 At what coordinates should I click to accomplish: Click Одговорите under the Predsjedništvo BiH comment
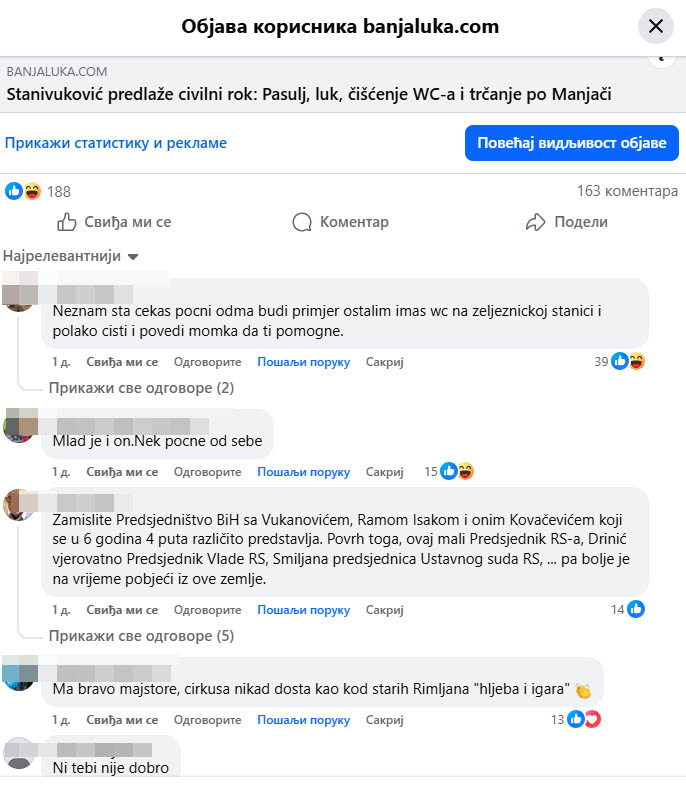click(x=208, y=610)
